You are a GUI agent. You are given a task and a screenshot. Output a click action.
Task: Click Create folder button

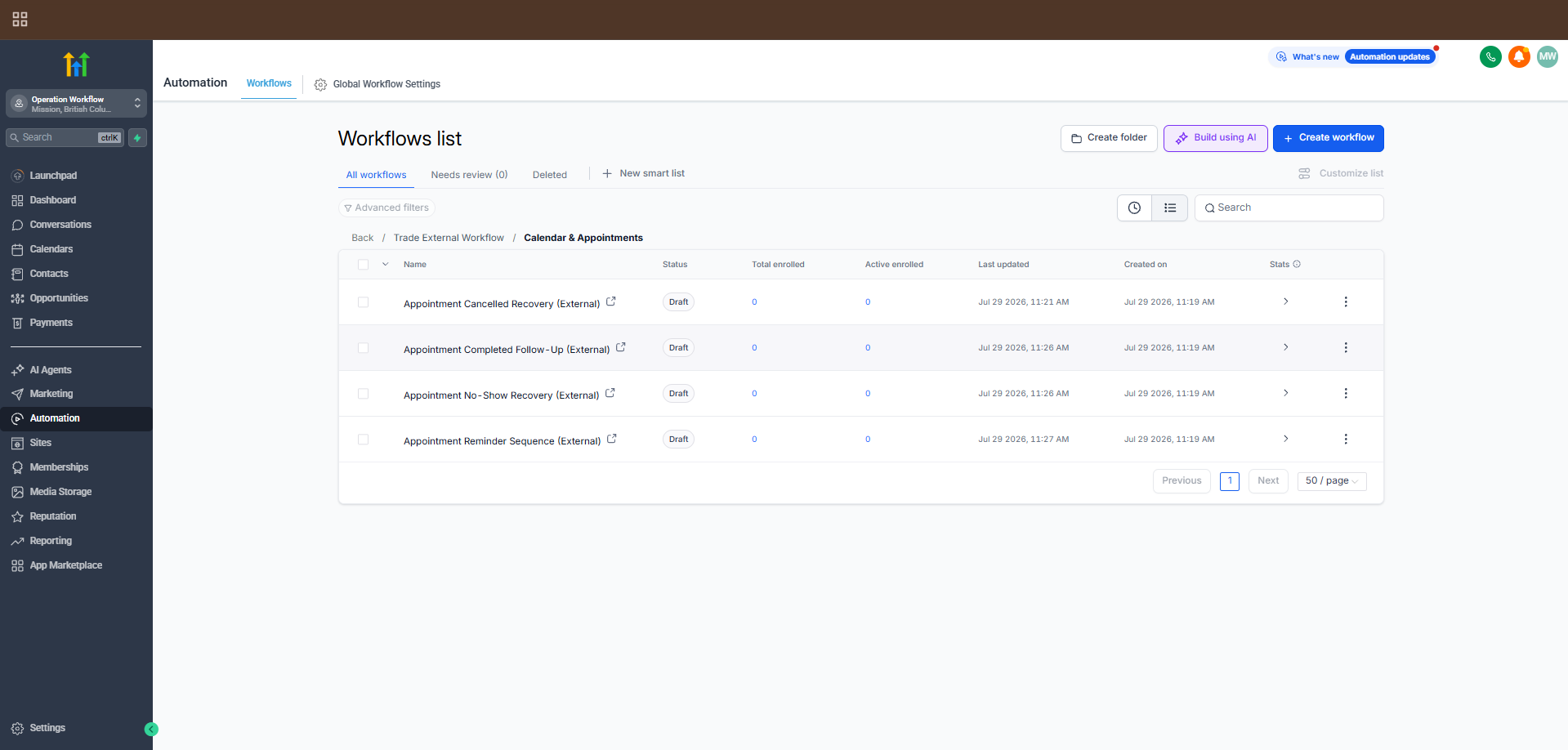tap(1109, 138)
